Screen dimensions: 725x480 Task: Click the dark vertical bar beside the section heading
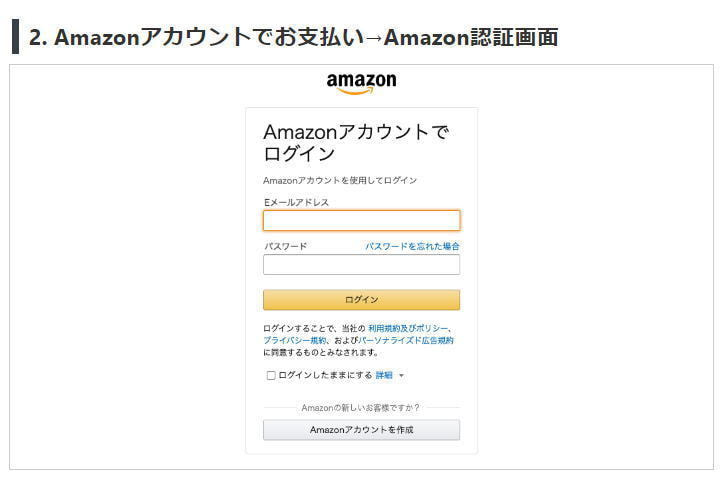click(16, 37)
